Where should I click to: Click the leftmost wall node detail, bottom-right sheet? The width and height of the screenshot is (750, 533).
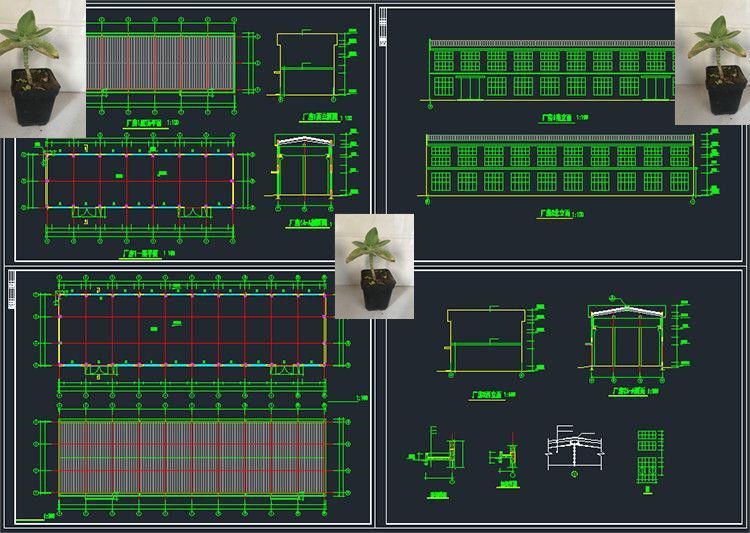pyautogui.click(x=436, y=460)
